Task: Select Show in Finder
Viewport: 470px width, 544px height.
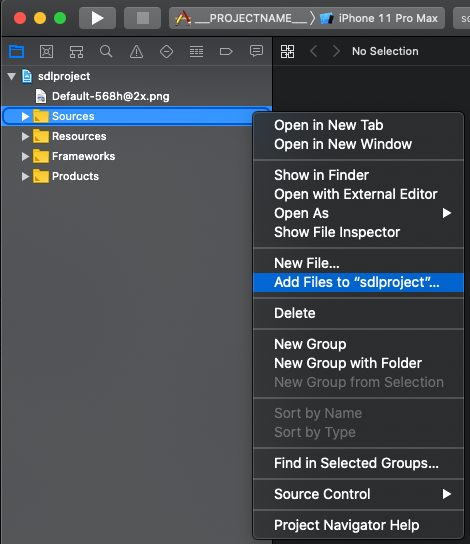Action: click(x=358, y=175)
